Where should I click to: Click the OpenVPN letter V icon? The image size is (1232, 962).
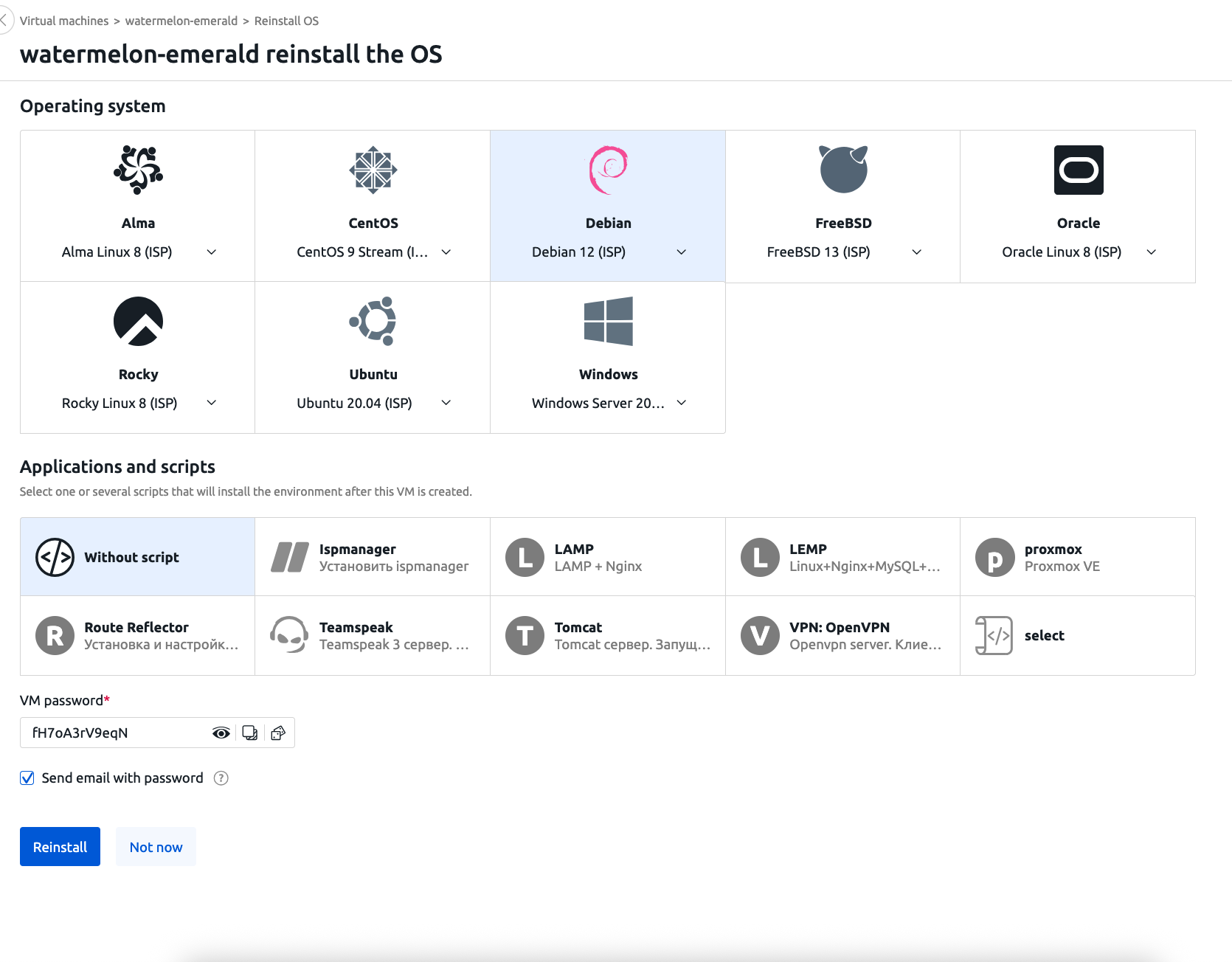(760, 635)
